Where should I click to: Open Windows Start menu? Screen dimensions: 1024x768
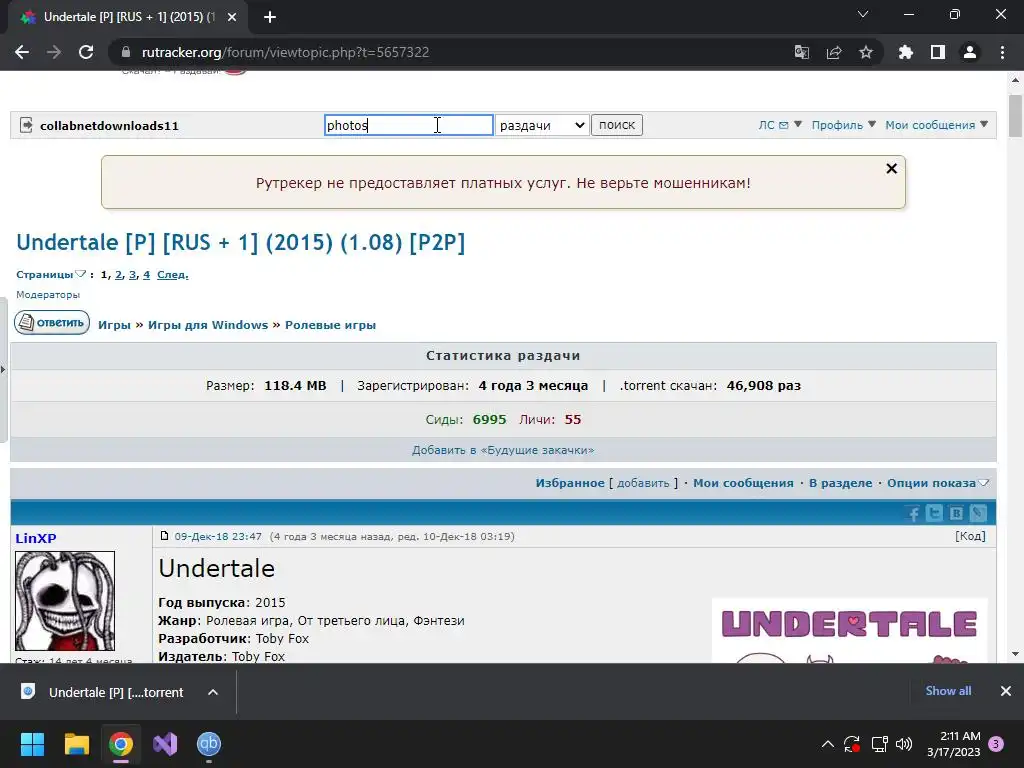click(x=33, y=744)
